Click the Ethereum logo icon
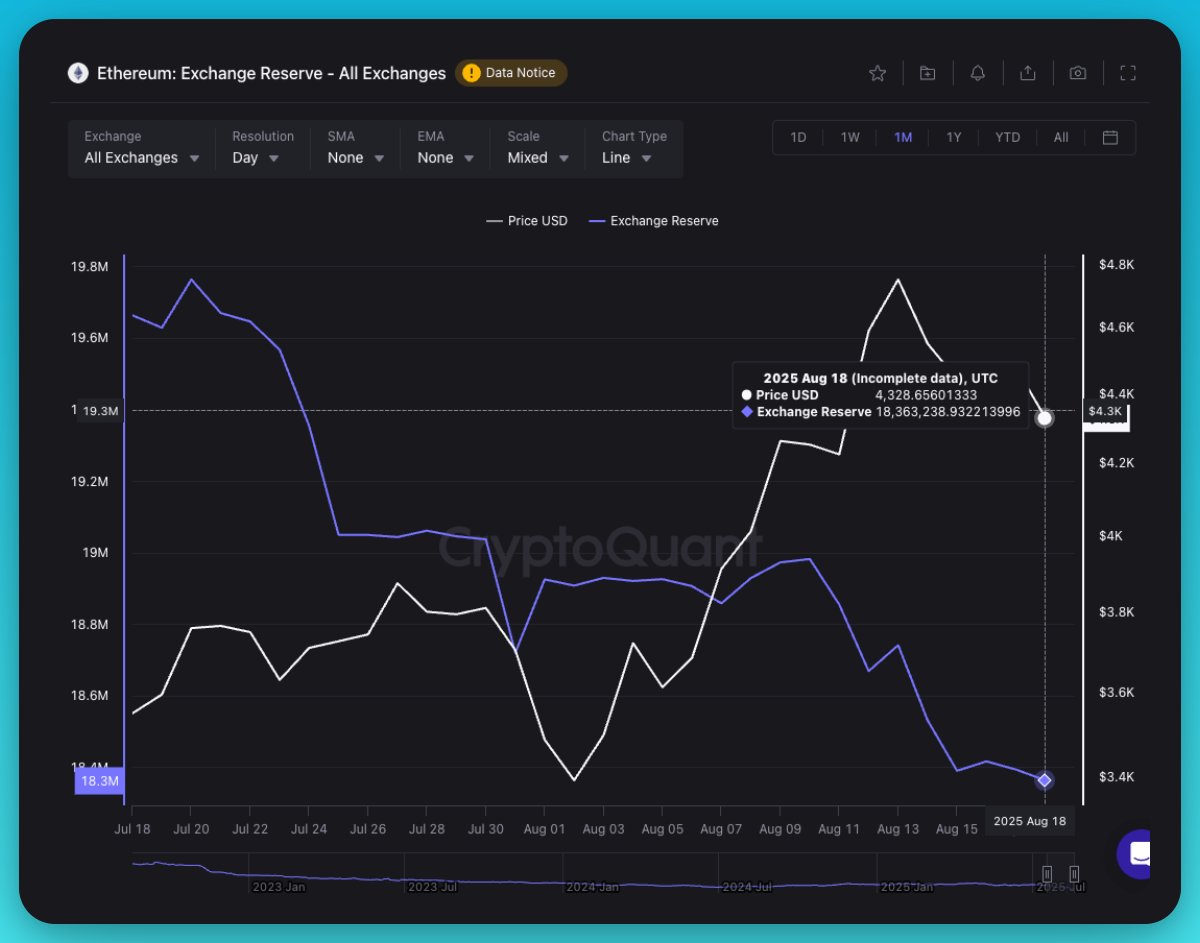 [78, 72]
